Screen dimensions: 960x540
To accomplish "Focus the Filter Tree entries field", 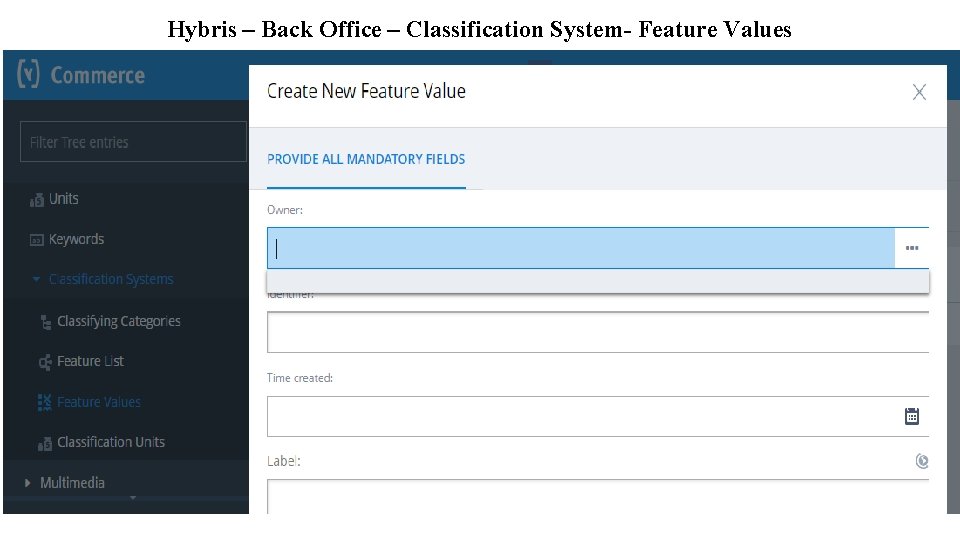I will coord(133,142).
